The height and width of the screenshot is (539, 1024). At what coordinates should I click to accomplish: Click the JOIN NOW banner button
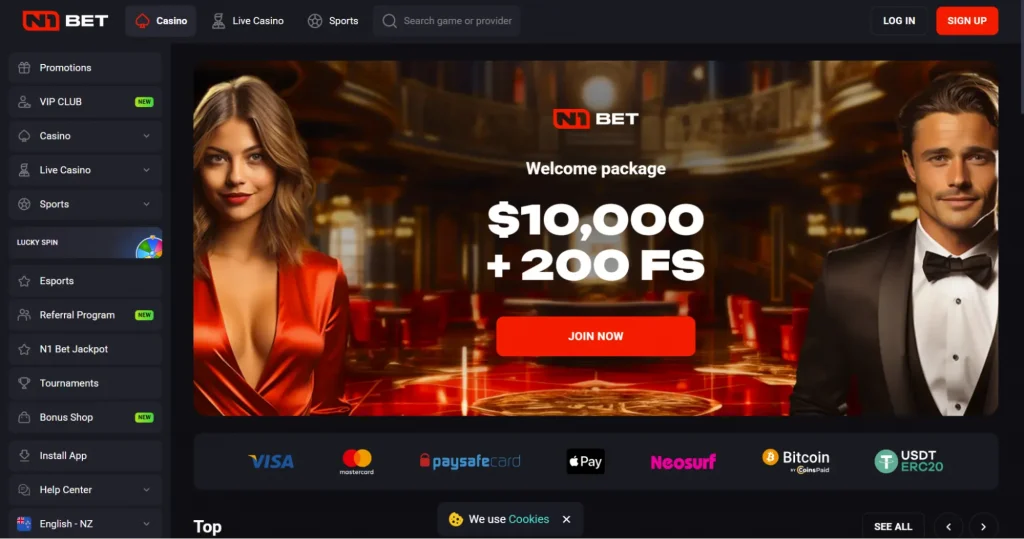[x=596, y=336]
